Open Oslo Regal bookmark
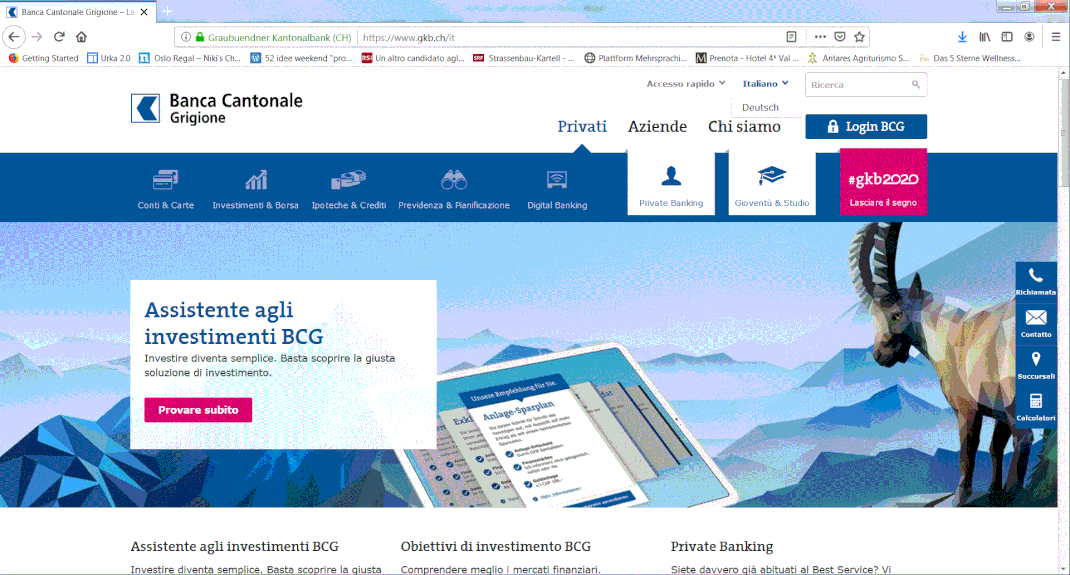The height and width of the screenshot is (575, 1070). pos(190,58)
